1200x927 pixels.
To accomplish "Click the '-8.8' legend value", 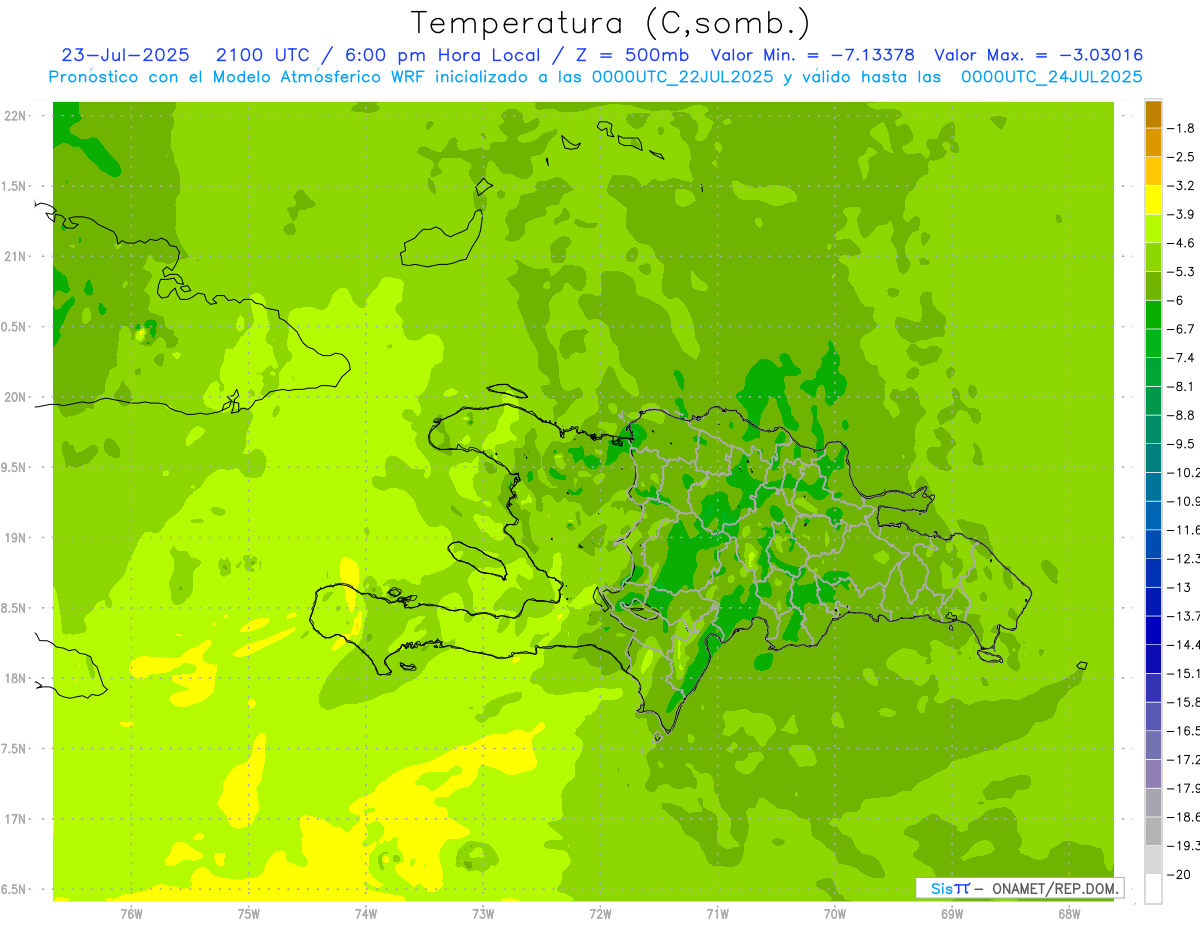I will pos(1183,415).
